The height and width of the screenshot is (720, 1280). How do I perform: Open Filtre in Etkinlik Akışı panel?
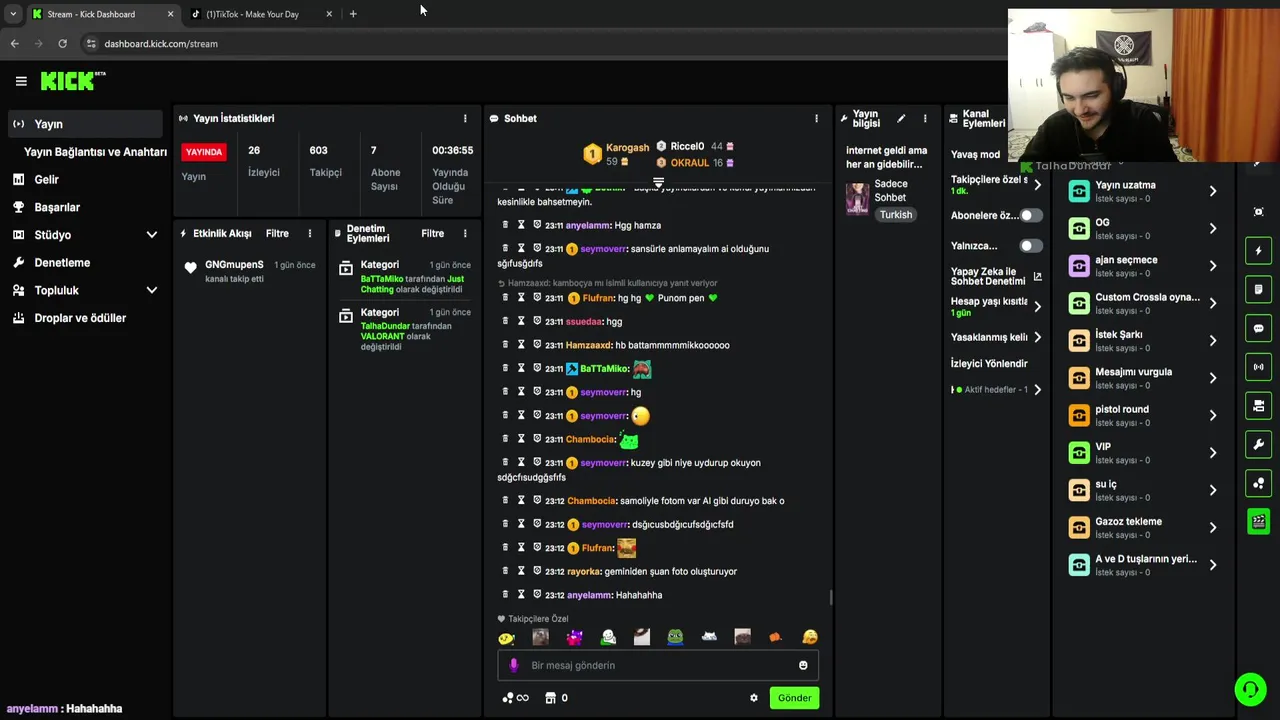[x=277, y=233]
